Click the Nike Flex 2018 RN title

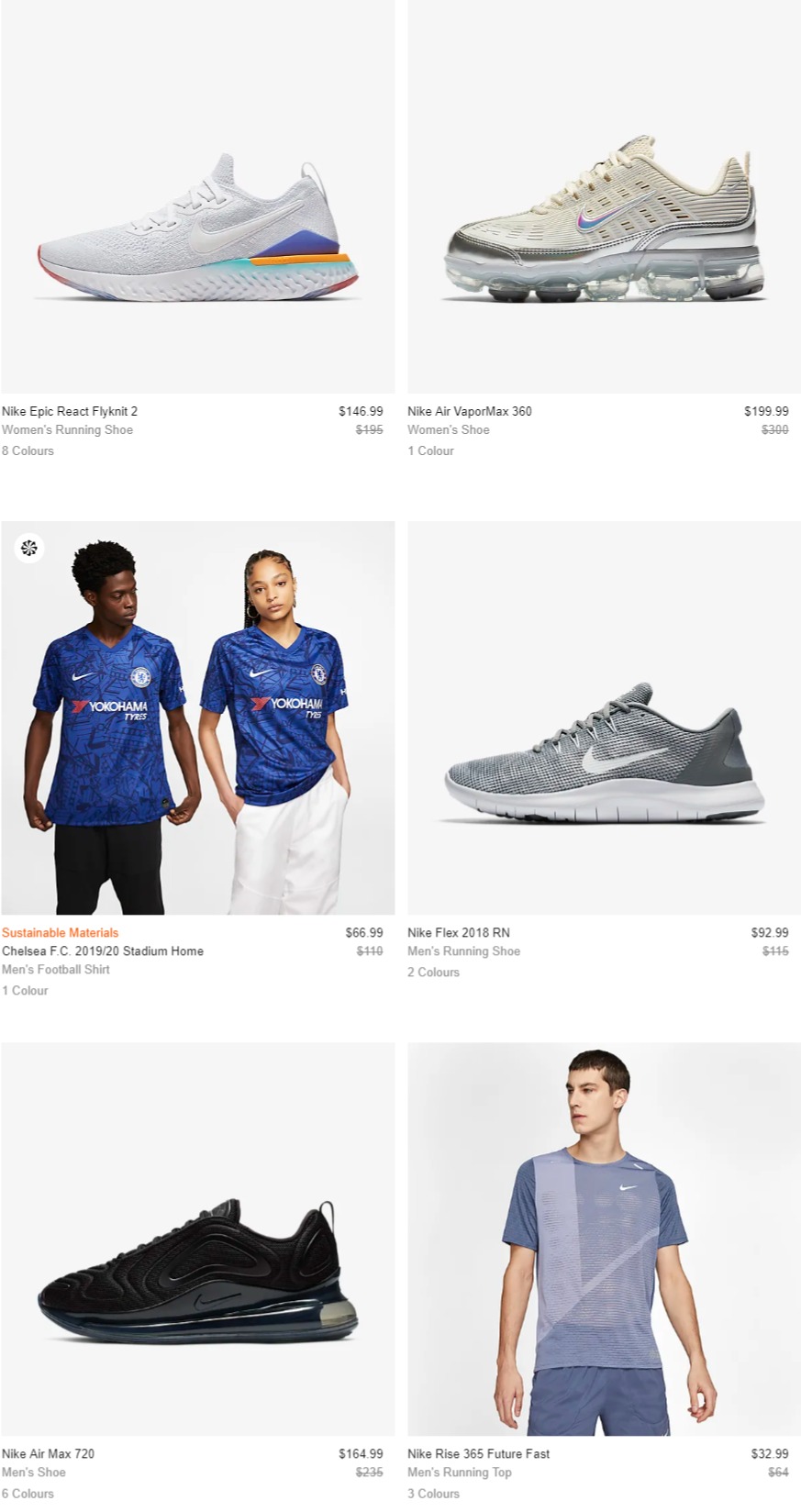tap(459, 932)
